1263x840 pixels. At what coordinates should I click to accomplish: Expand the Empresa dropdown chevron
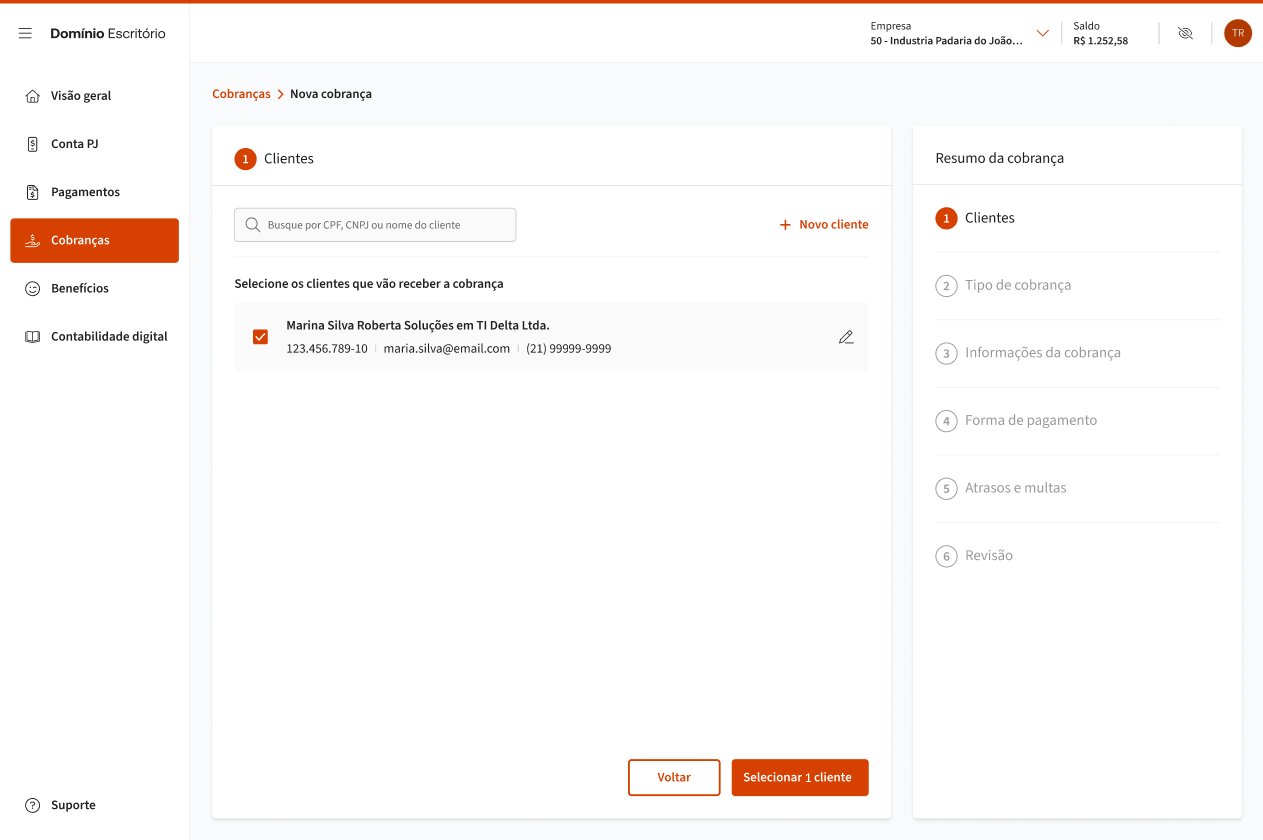pos(1042,33)
